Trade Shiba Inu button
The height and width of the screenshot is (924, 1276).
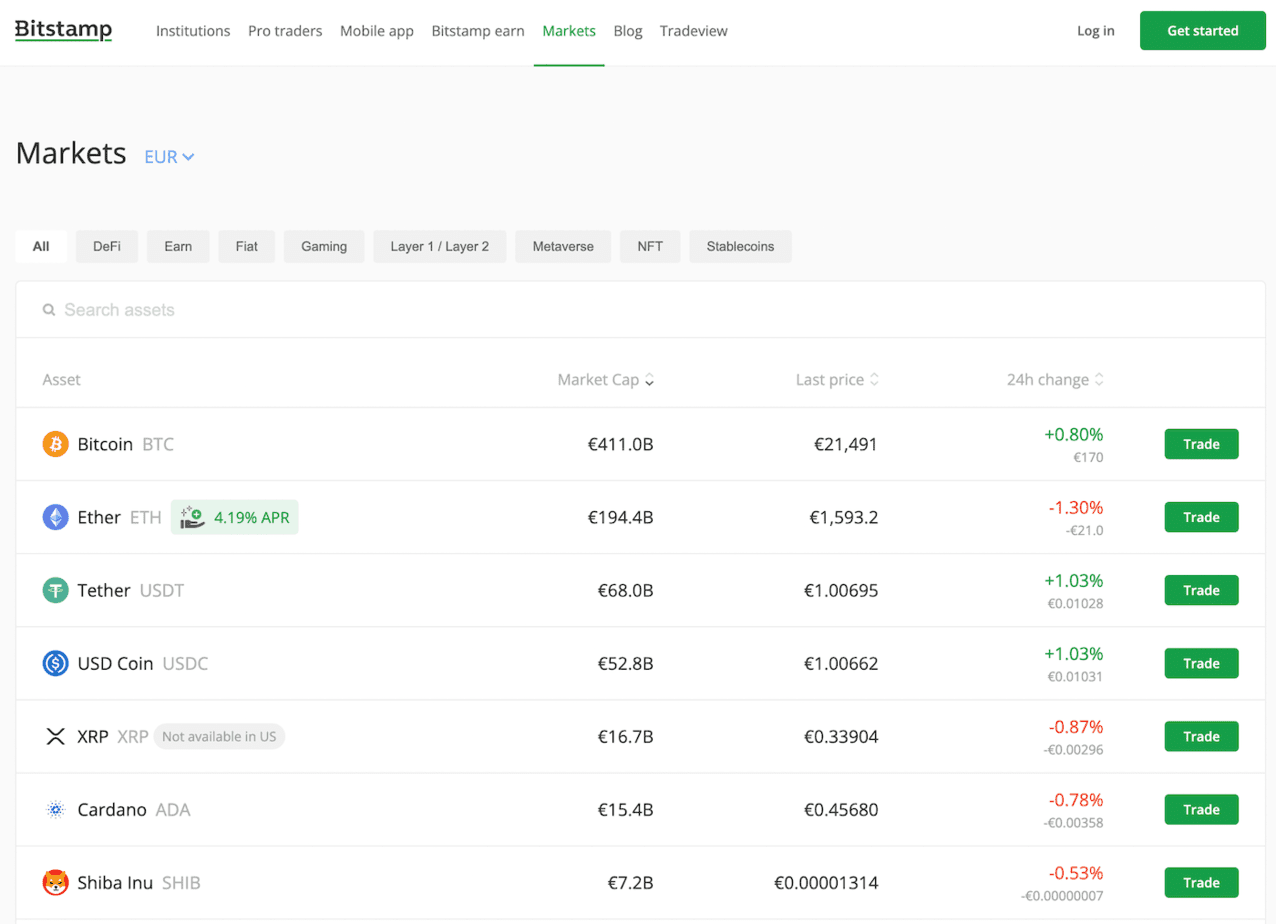(1201, 882)
